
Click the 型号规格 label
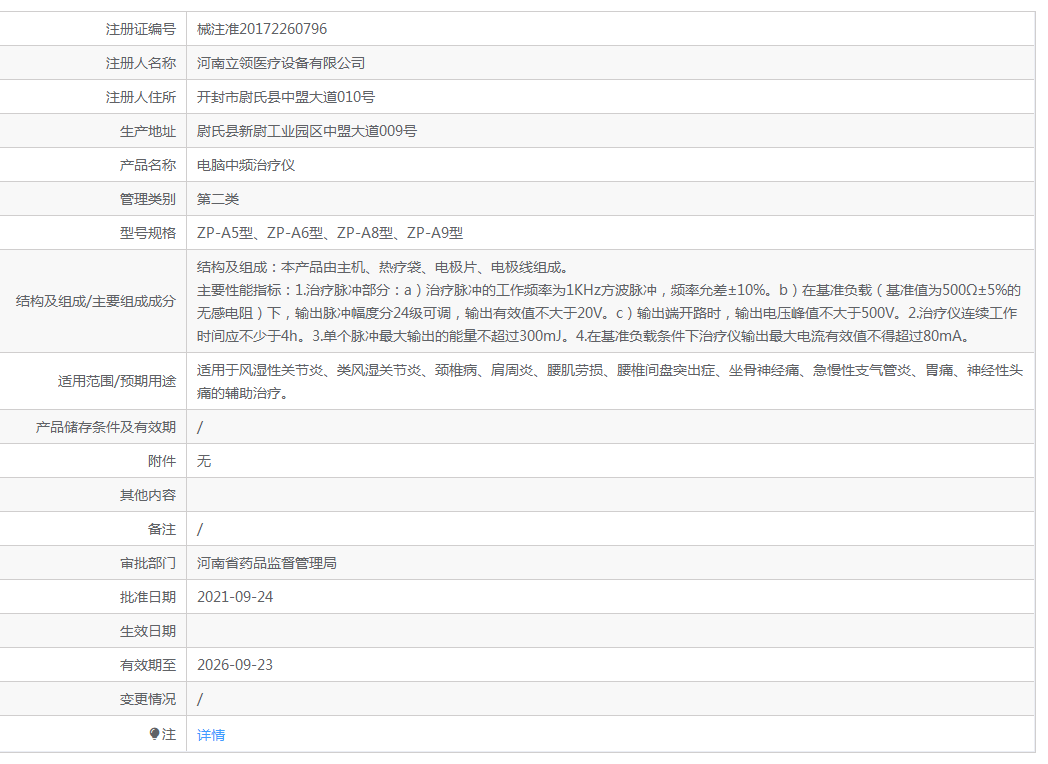tap(148, 233)
